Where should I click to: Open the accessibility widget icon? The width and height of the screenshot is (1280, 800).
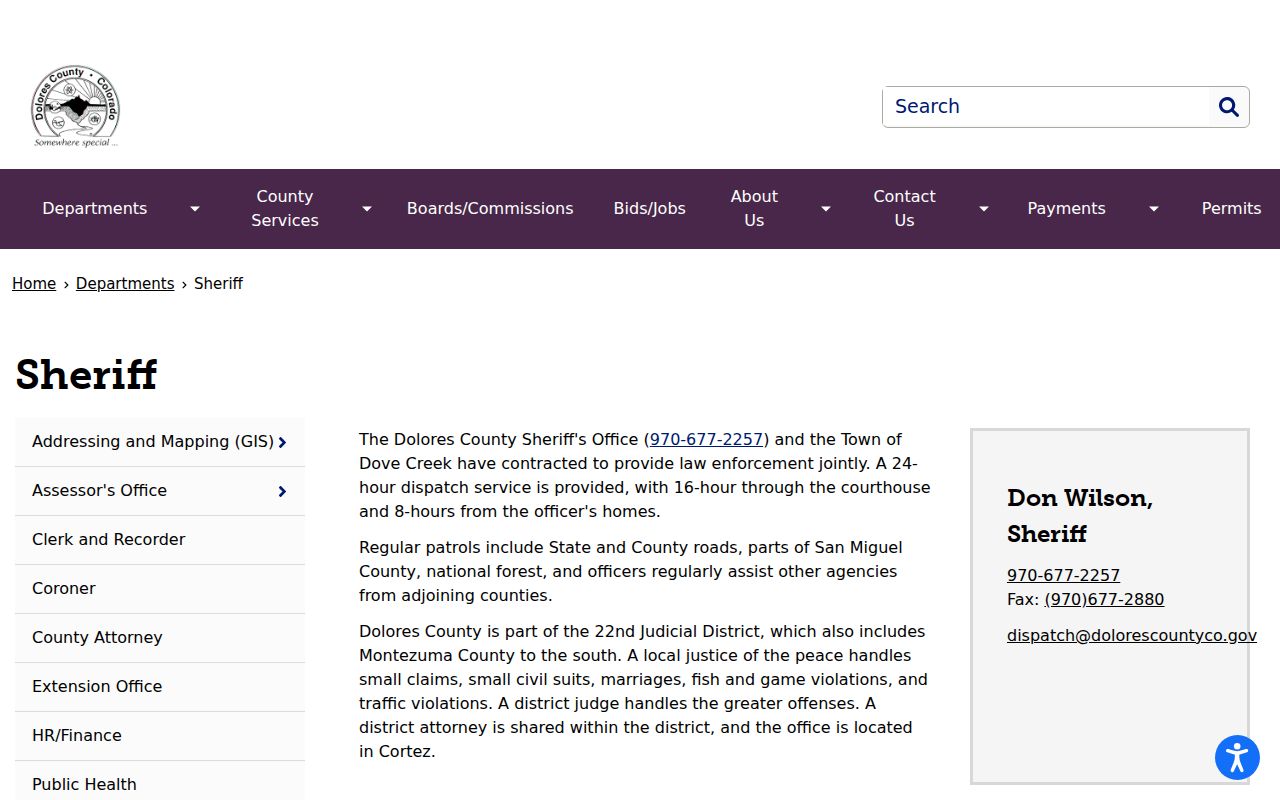tap(1237, 757)
